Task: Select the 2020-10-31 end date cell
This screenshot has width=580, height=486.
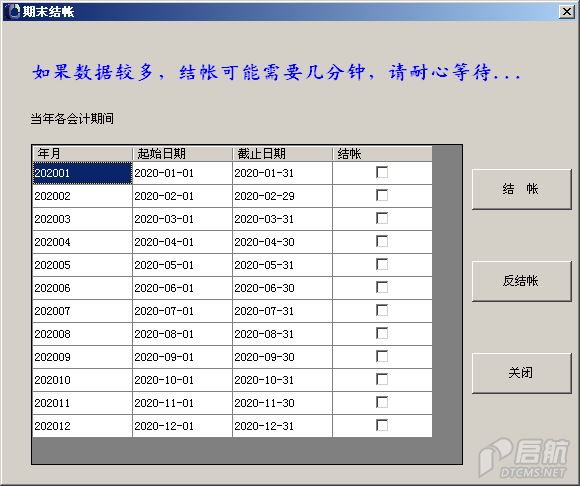Action: point(282,380)
